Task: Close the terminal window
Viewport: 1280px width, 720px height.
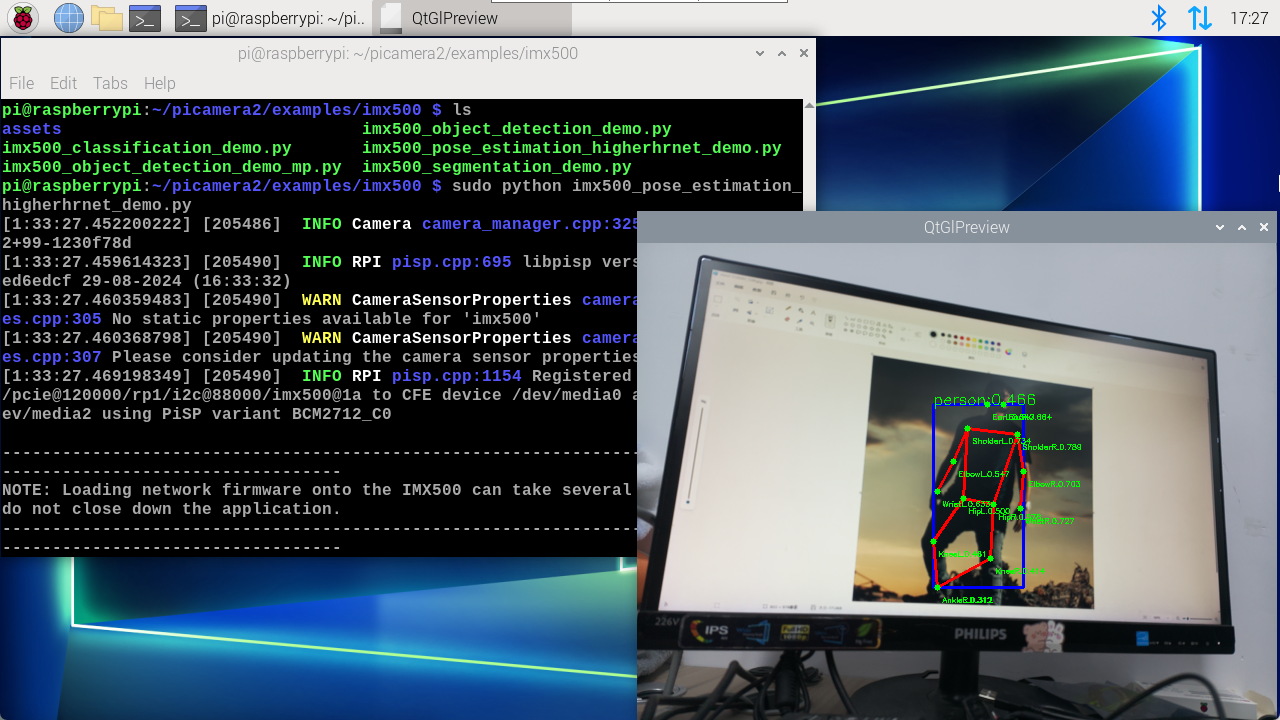Action: (x=803, y=53)
